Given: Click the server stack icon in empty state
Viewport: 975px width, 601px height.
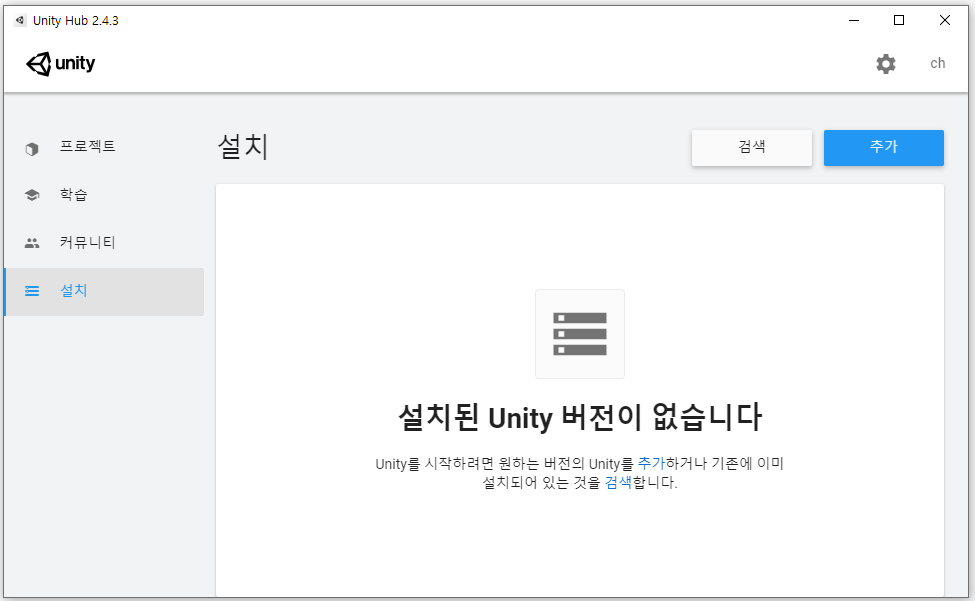Looking at the screenshot, I should (x=580, y=334).
